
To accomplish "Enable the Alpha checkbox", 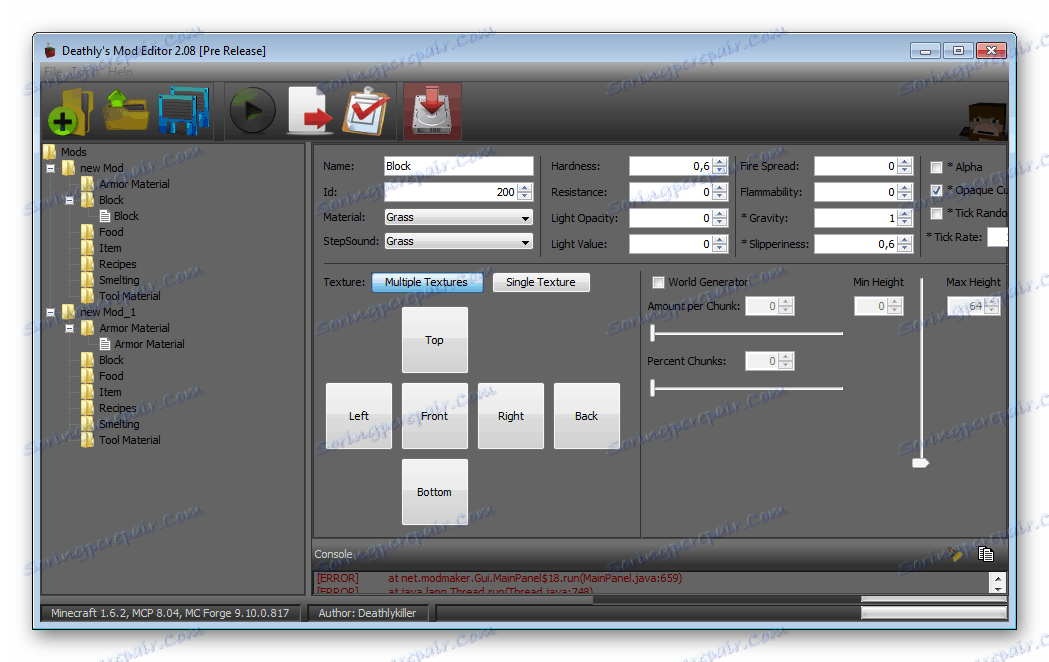I will 937,167.
